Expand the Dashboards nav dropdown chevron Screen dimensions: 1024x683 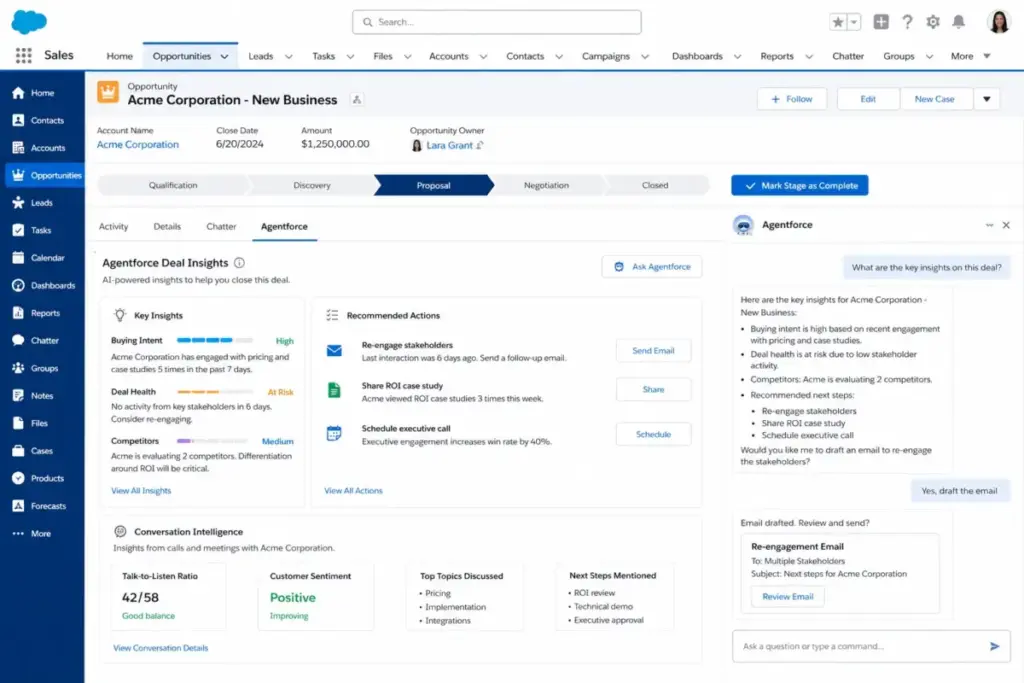point(737,56)
